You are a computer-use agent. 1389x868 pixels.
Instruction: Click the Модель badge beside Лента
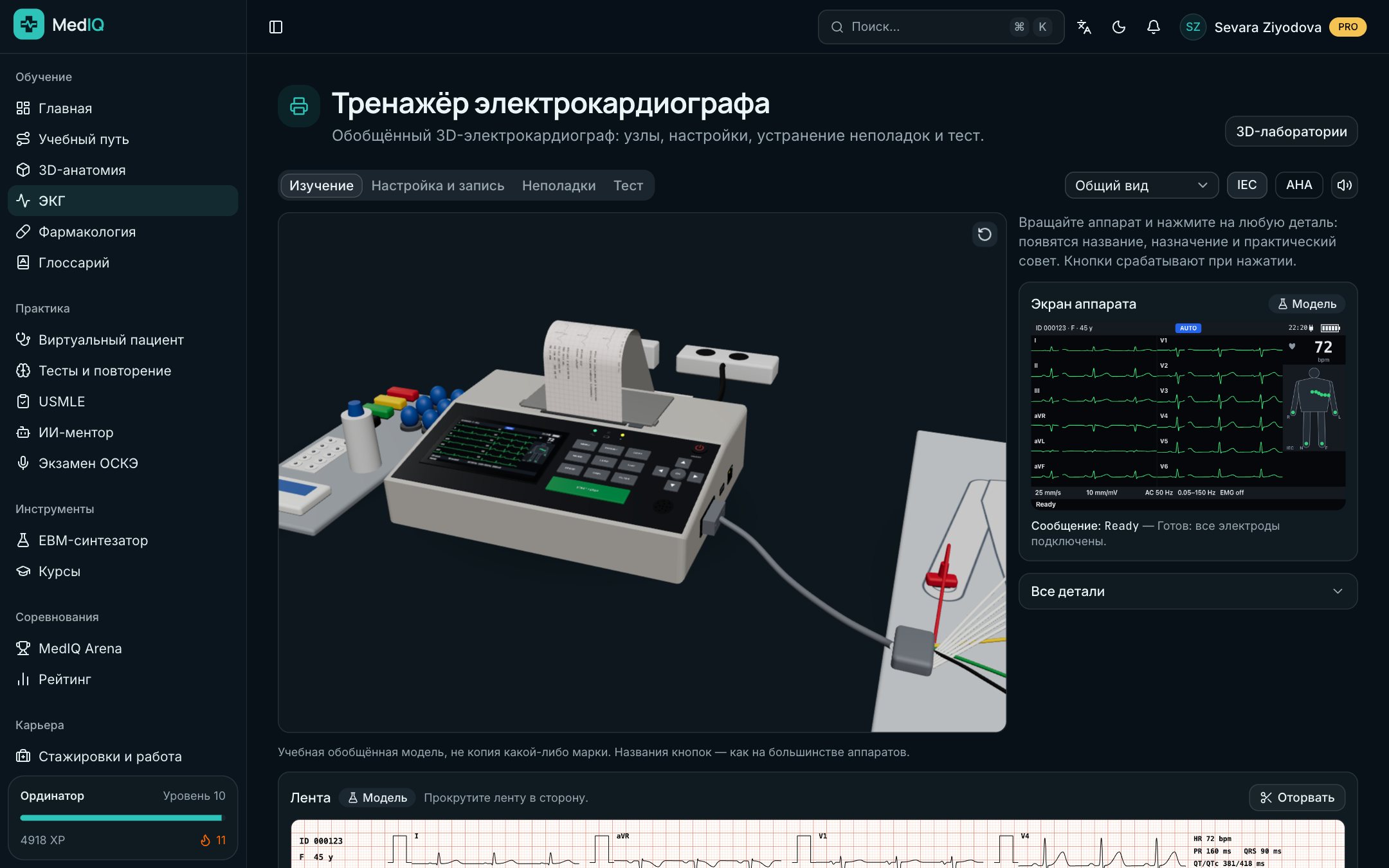point(377,798)
